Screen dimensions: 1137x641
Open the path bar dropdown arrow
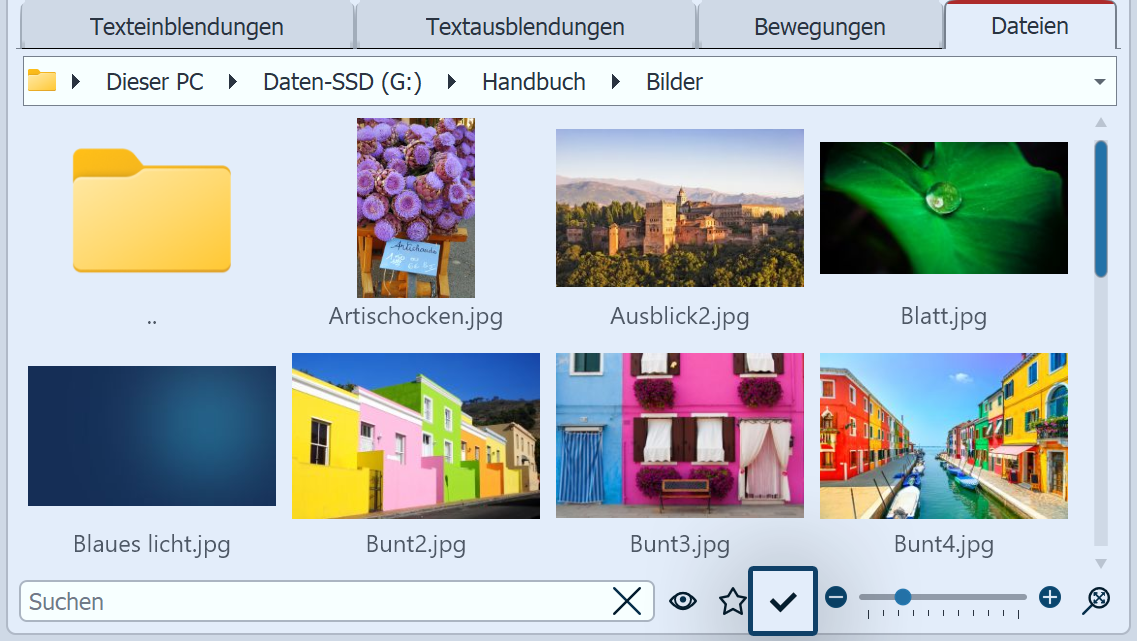tap(1099, 81)
